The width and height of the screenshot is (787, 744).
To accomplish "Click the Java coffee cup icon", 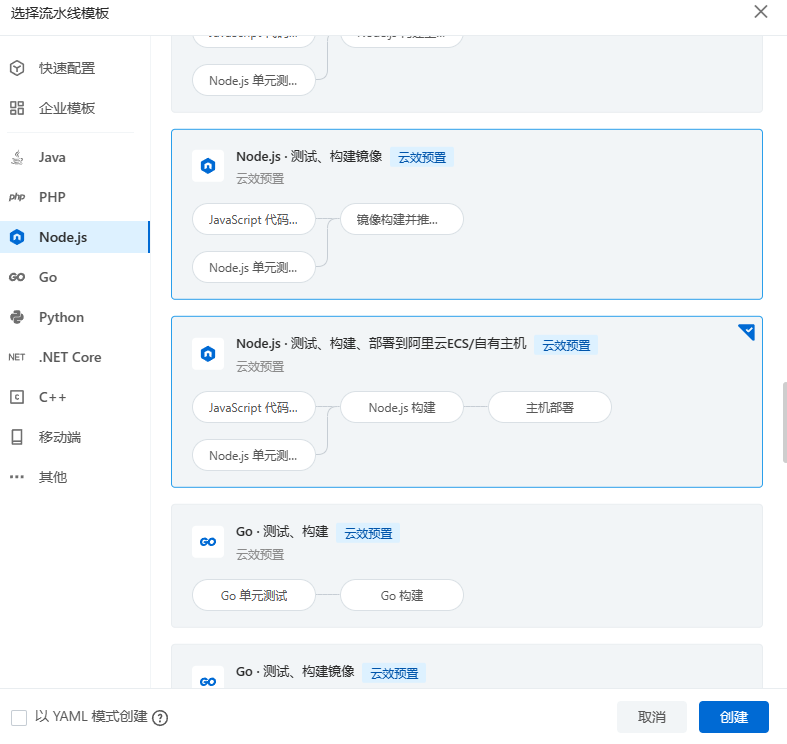I will click(x=17, y=157).
